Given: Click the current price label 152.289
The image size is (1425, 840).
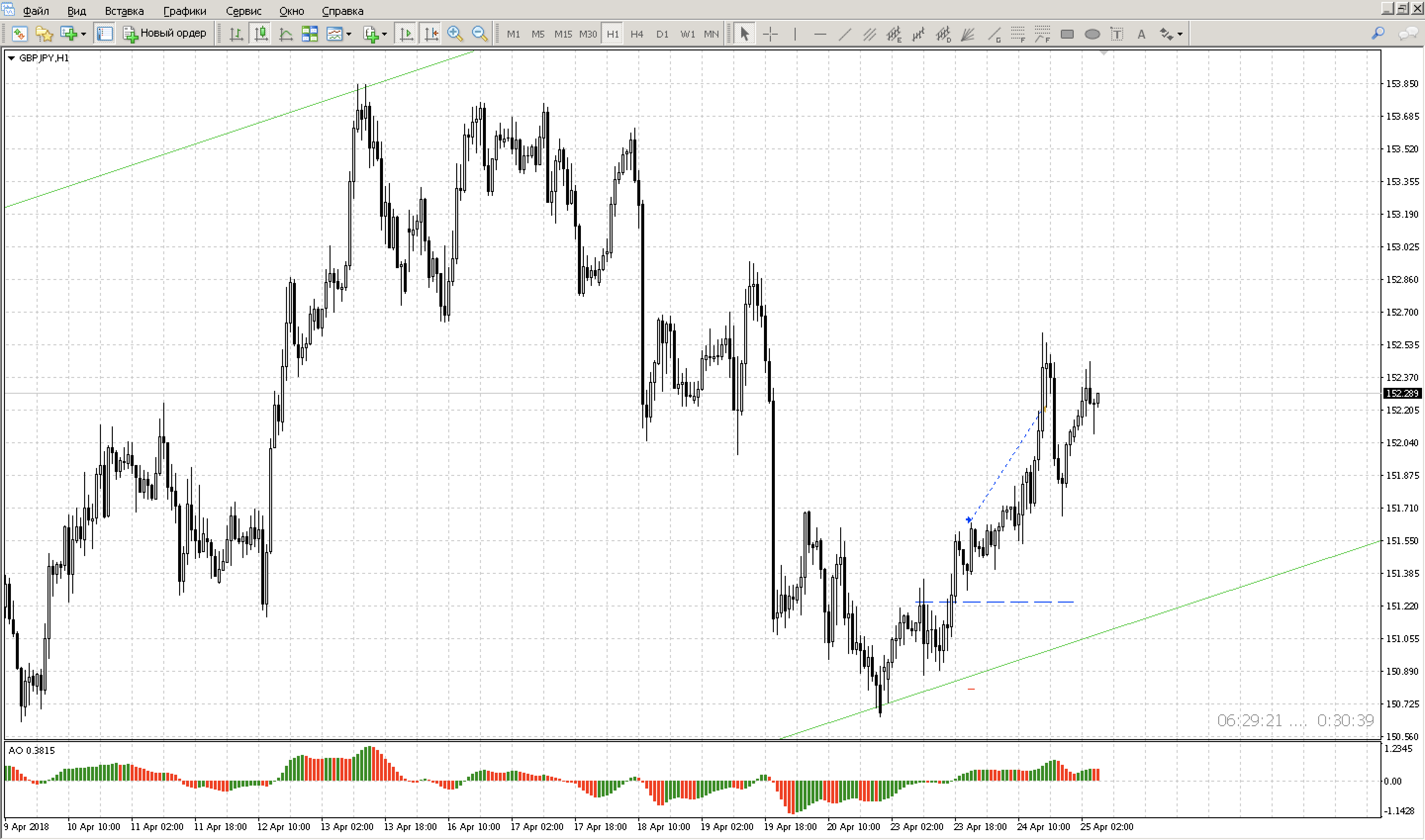Looking at the screenshot, I should [1402, 393].
